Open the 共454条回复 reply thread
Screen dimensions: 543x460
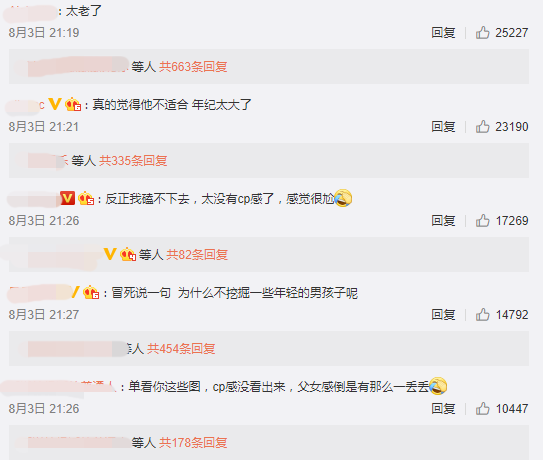point(181,348)
